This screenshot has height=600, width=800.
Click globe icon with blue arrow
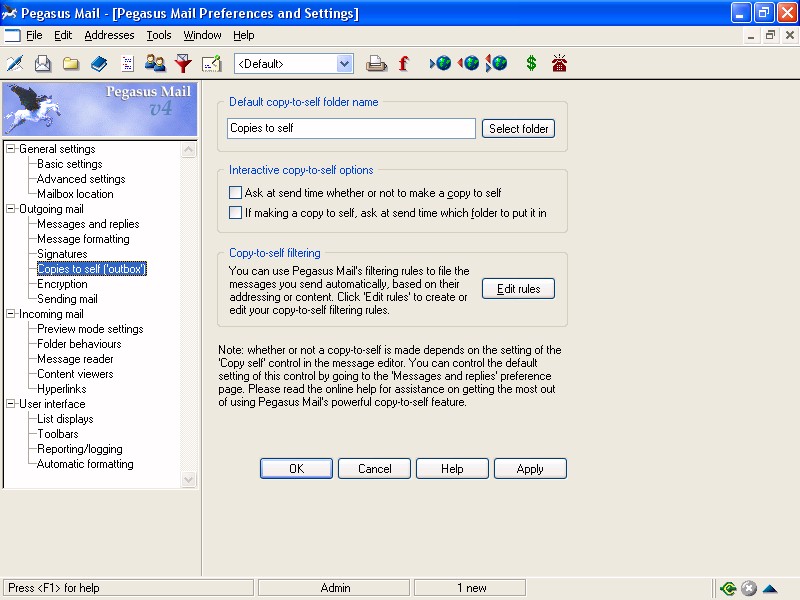441,63
